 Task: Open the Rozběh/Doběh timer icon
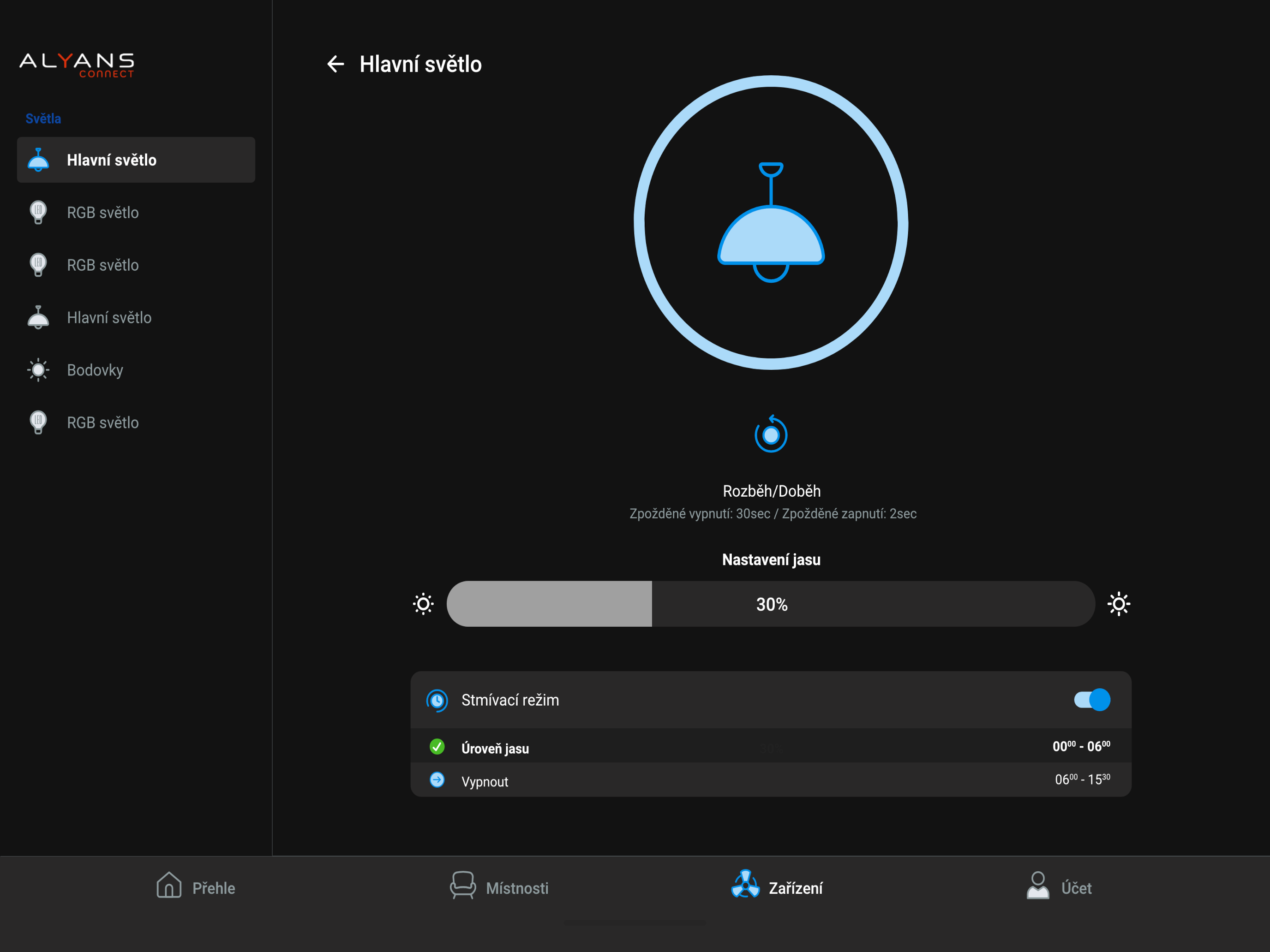771,434
